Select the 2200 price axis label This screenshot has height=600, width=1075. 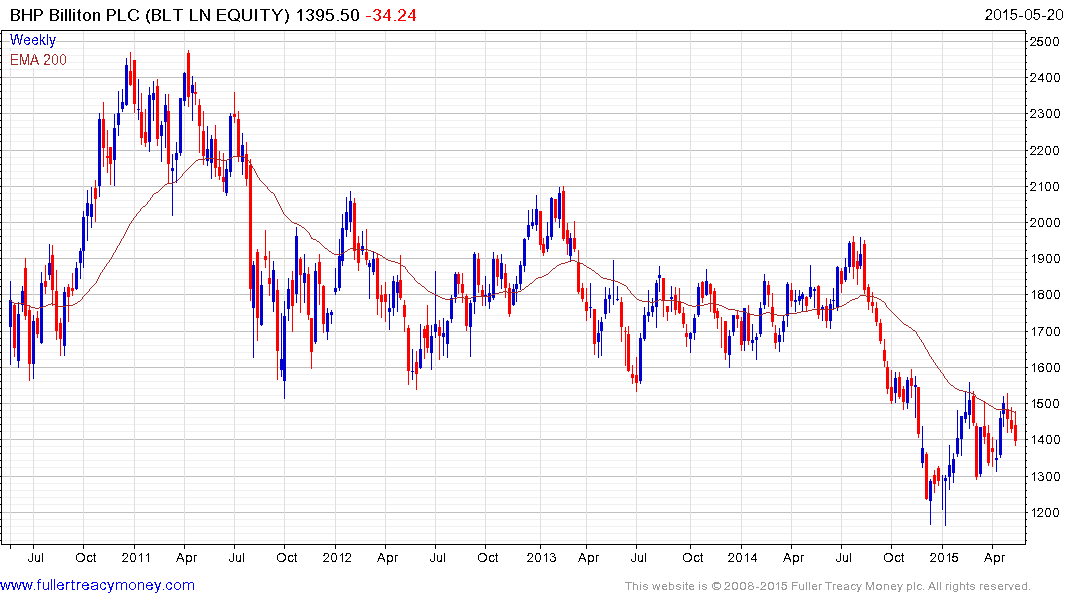click(1045, 151)
